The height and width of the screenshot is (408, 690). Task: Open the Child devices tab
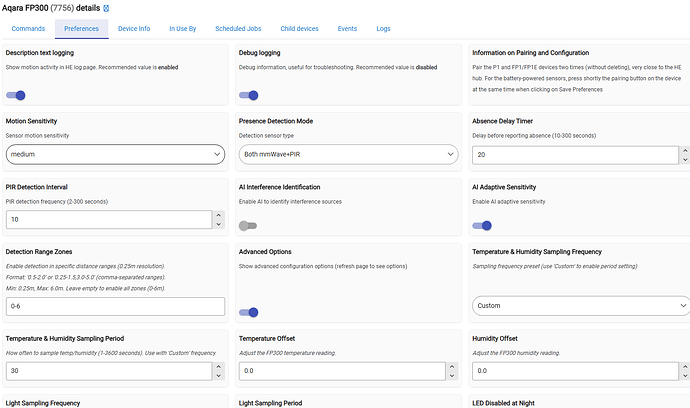(299, 28)
